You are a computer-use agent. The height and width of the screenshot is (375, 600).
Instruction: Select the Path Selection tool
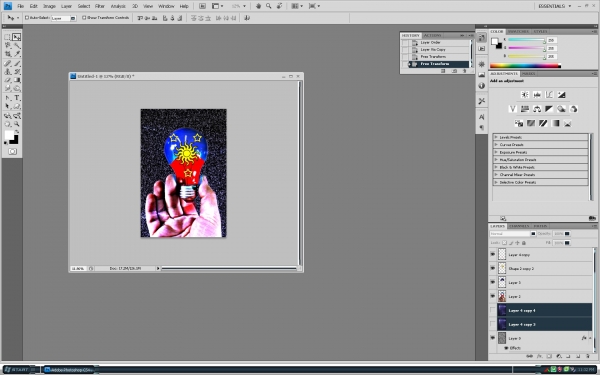[x=7, y=106]
